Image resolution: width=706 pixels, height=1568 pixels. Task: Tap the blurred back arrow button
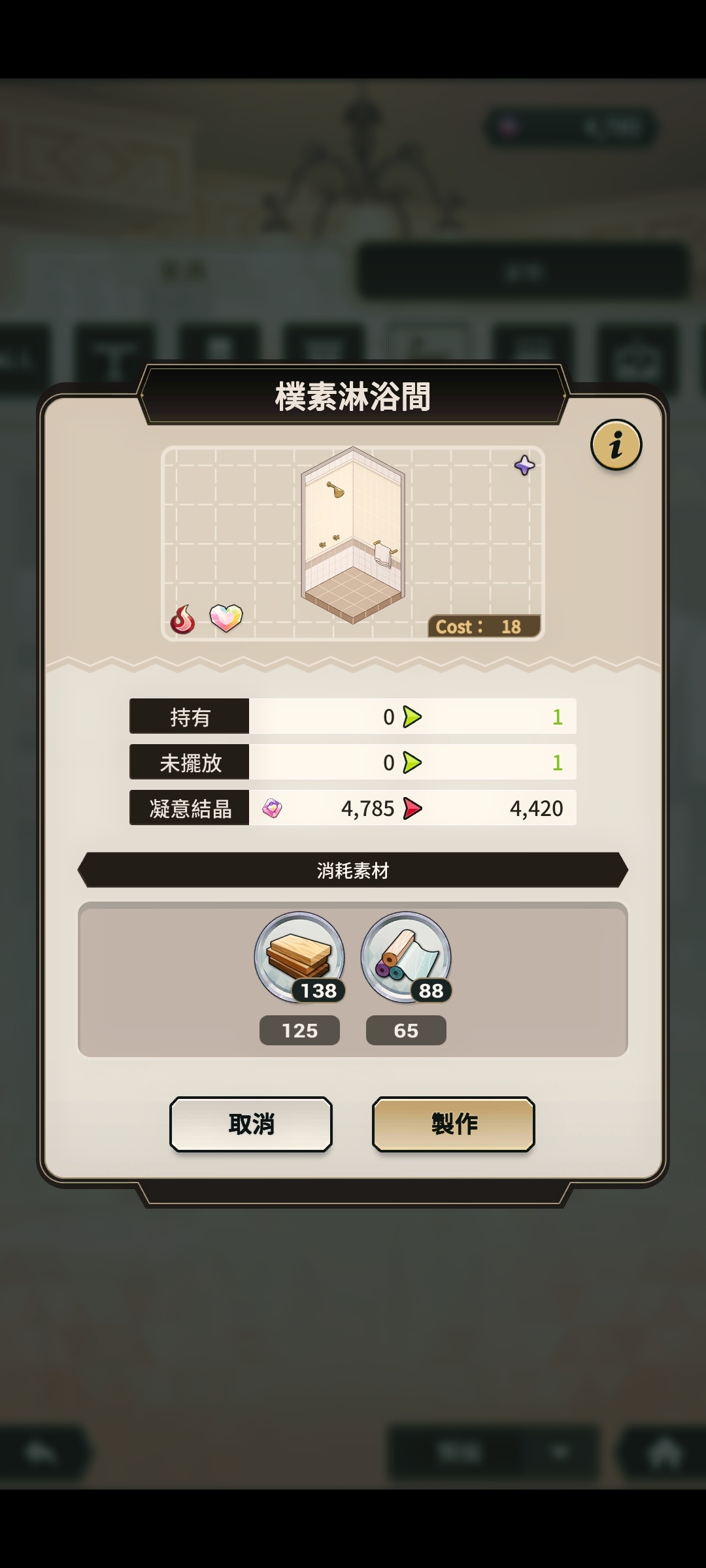[x=42, y=1452]
